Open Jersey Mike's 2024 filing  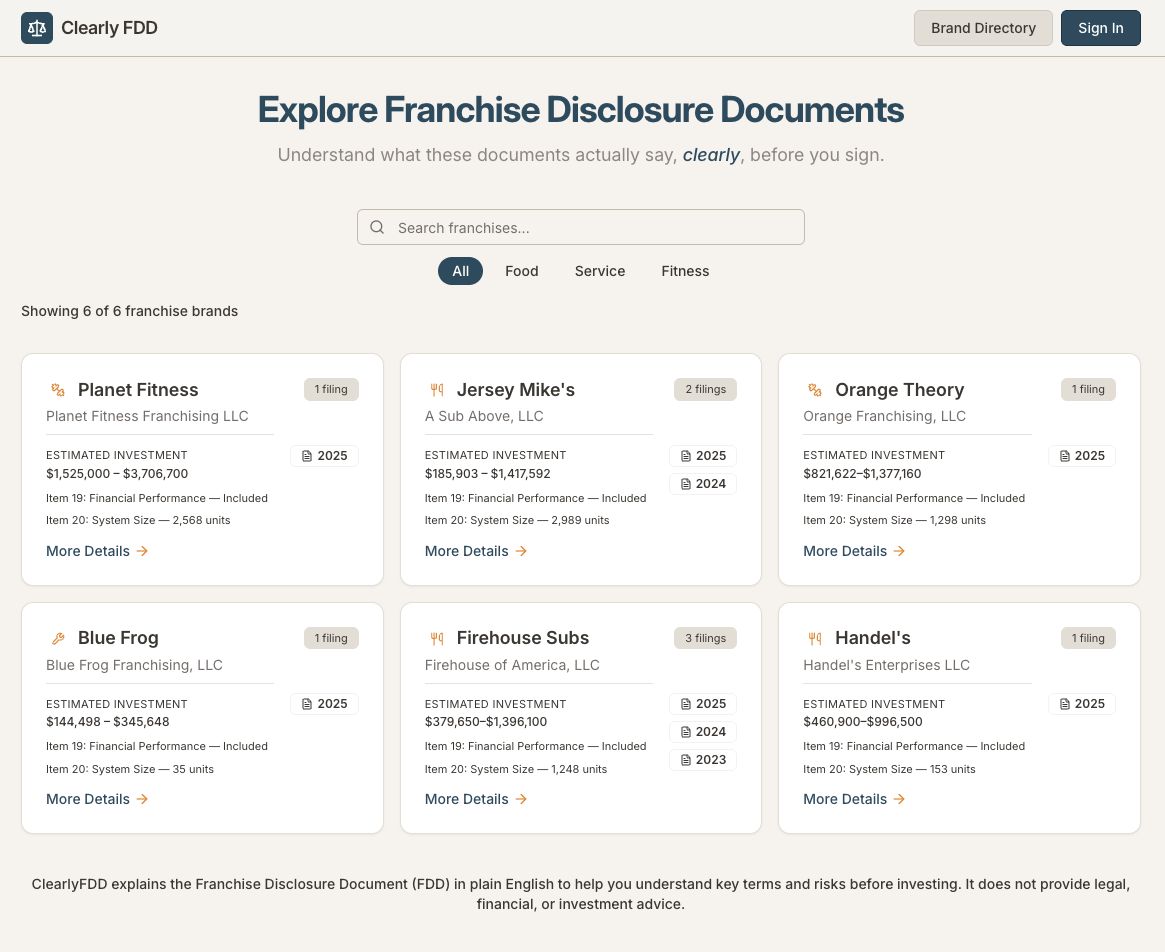coord(703,484)
